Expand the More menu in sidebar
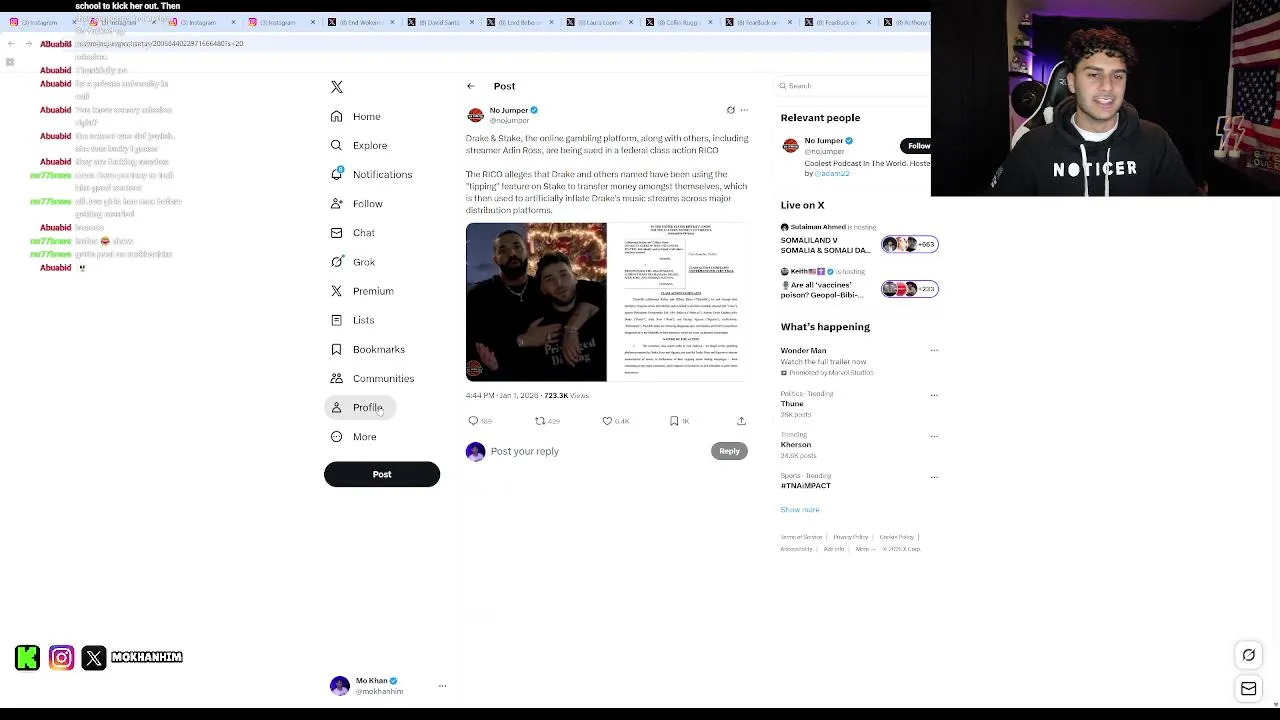Image resolution: width=1280 pixels, height=720 pixels. 353,436
